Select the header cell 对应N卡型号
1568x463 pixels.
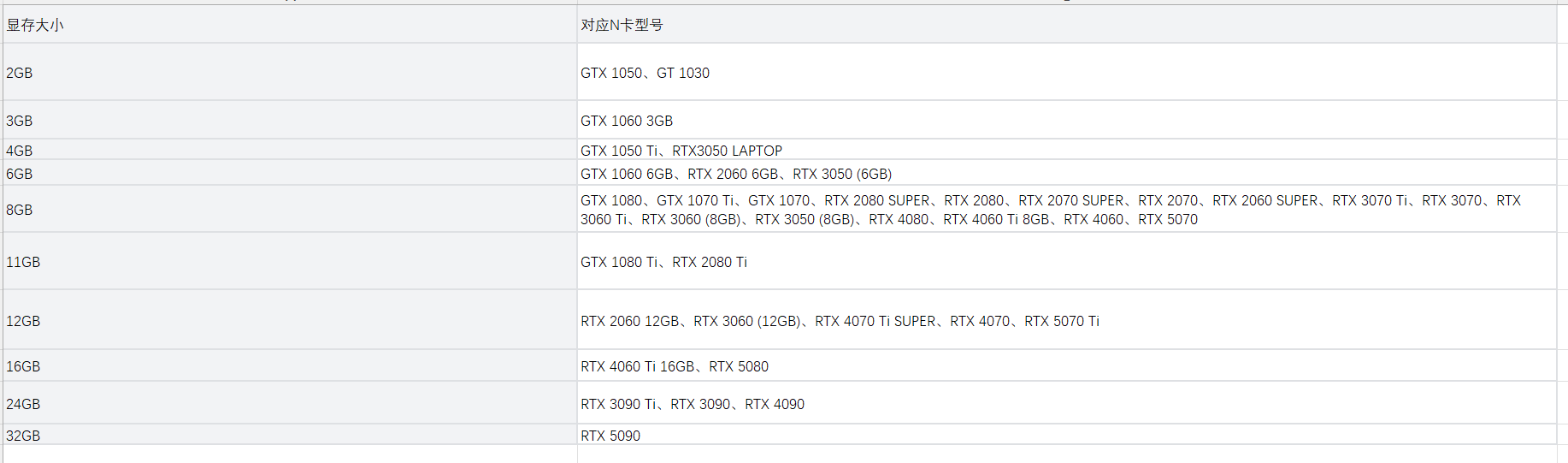point(1067,24)
